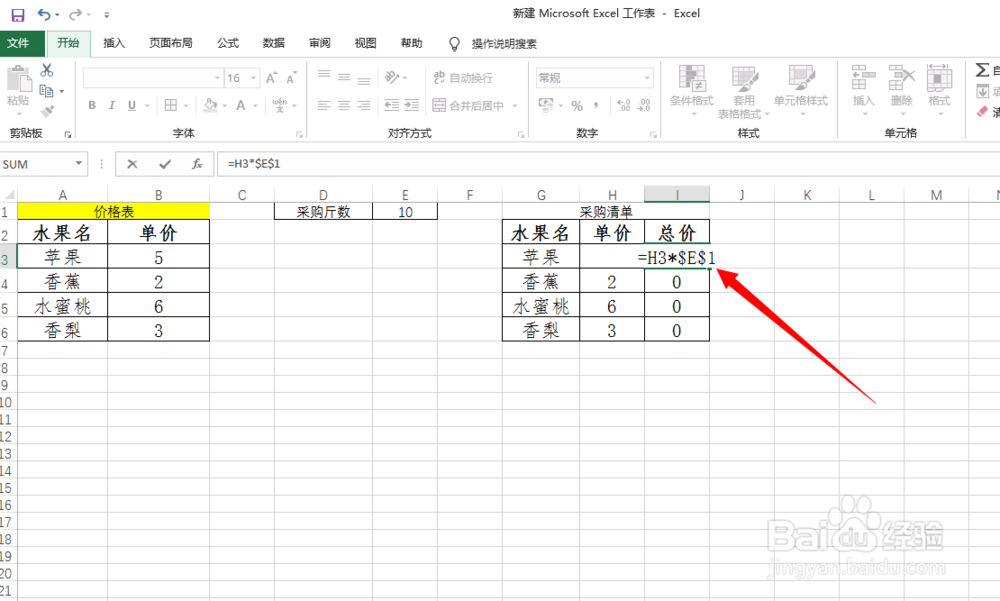
Task: Switch to the 插入 ribbon tab
Action: [x=114, y=43]
